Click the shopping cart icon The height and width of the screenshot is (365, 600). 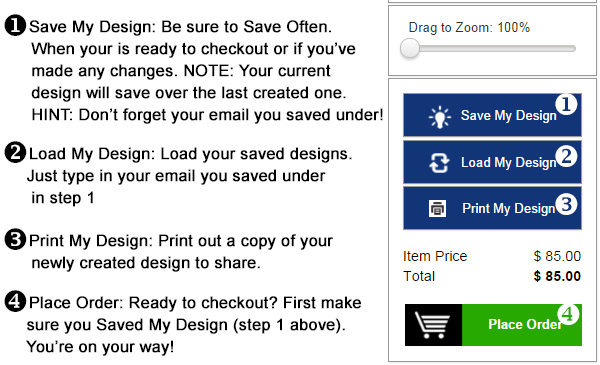pos(433,325)
